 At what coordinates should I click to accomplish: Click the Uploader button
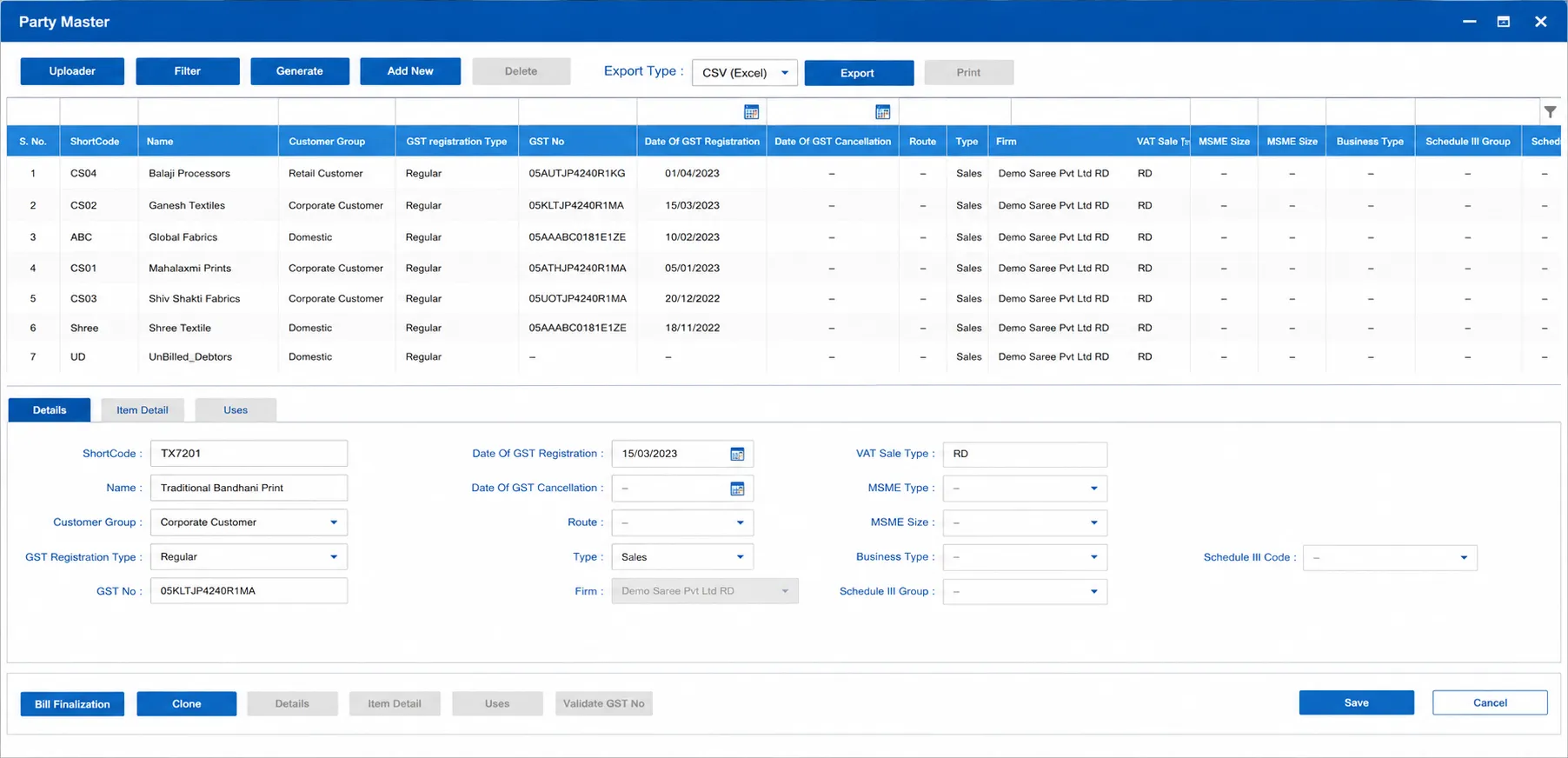coord(72,71)
